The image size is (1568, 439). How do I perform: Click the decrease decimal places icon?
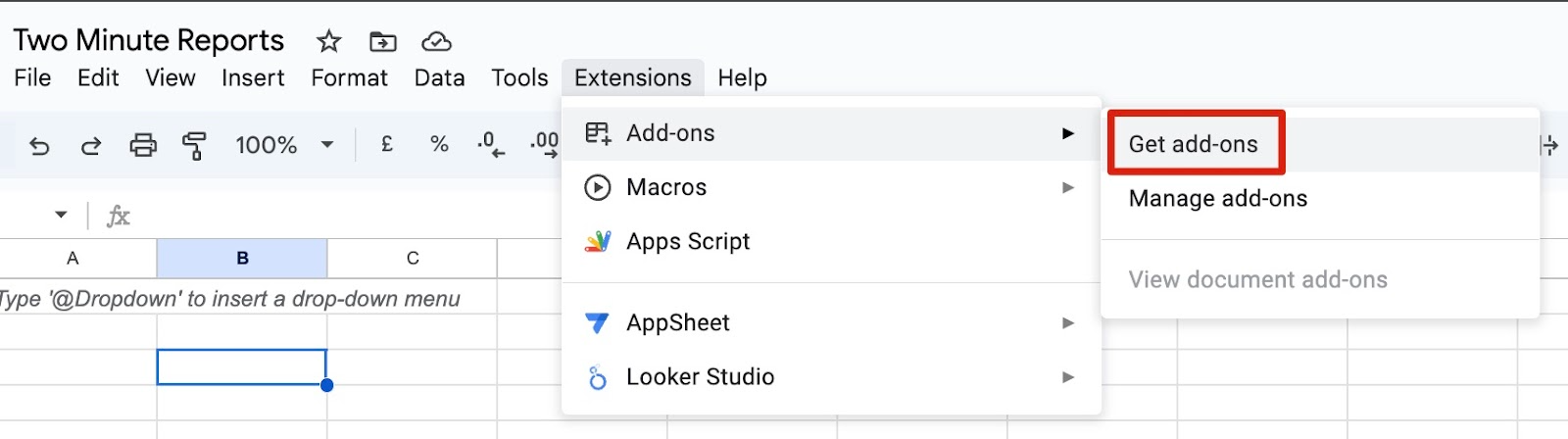click(491, 145)
